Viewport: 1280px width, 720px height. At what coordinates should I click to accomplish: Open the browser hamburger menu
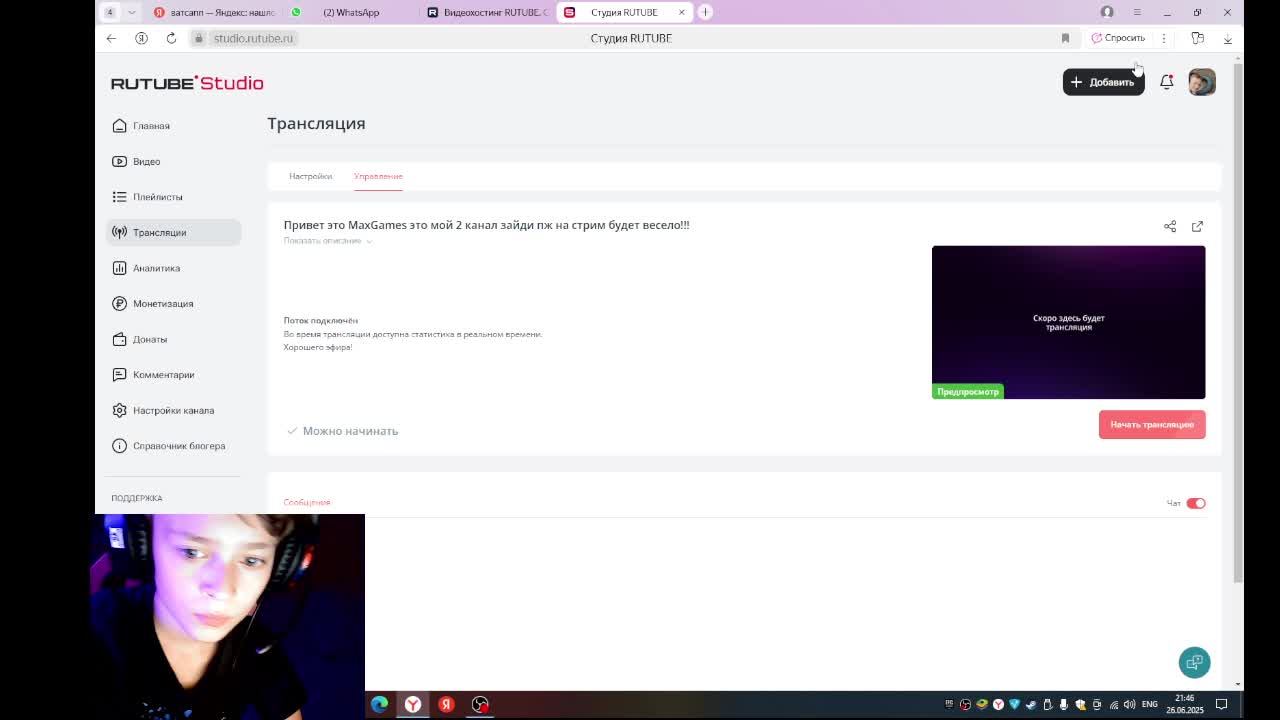point(1137,12)
